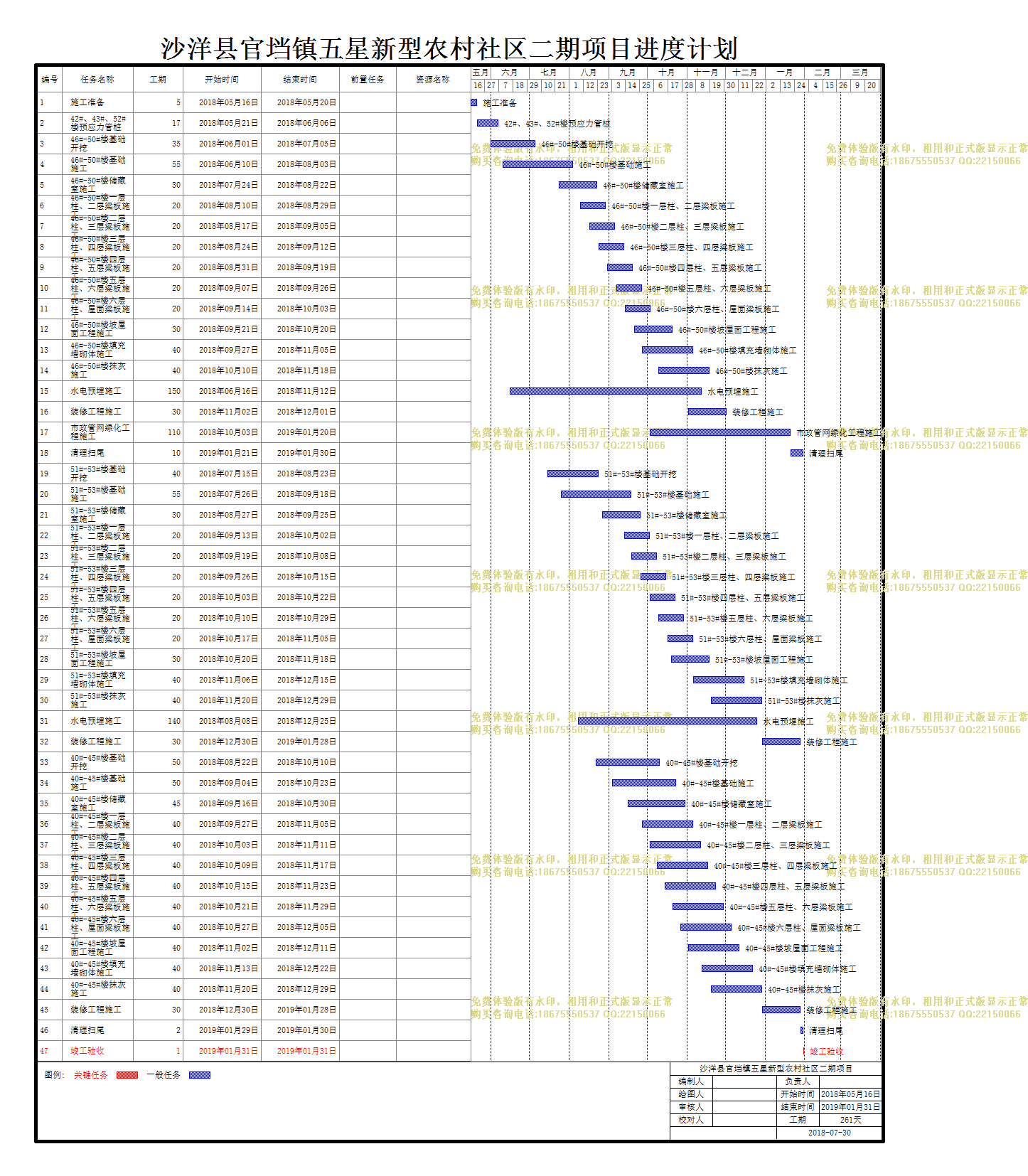Click the 前置任务 column header

(368, 79)
